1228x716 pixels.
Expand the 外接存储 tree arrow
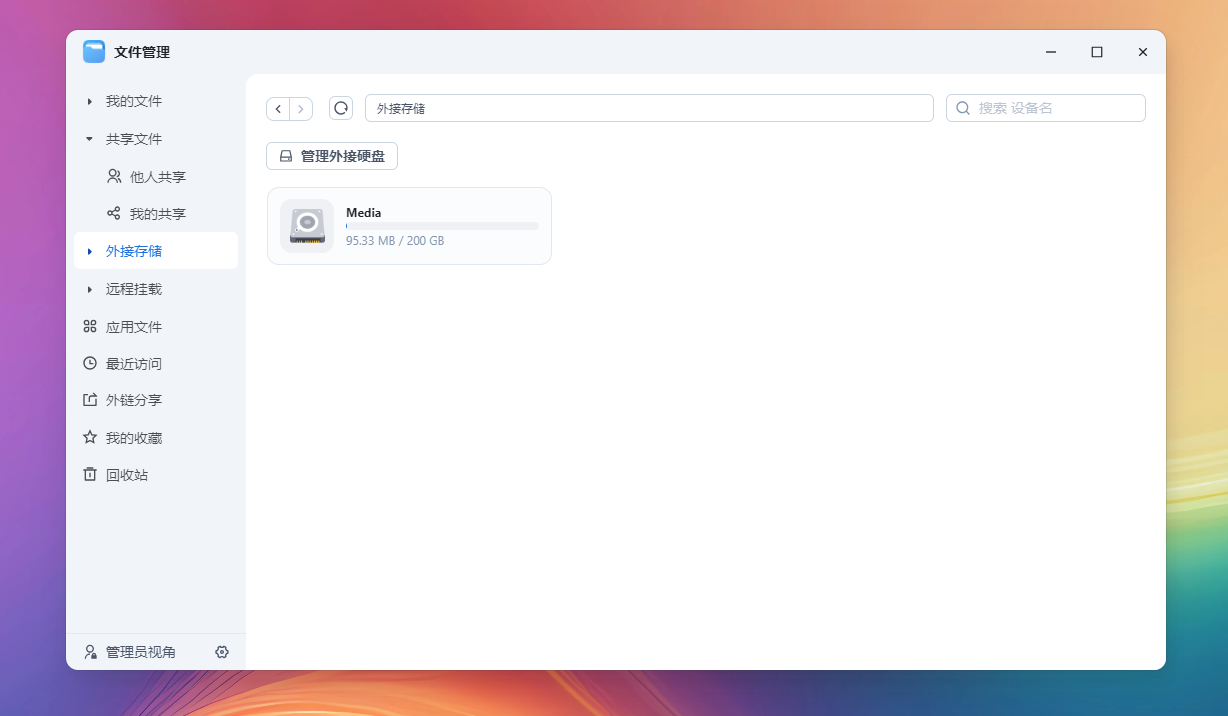(89, 251)
